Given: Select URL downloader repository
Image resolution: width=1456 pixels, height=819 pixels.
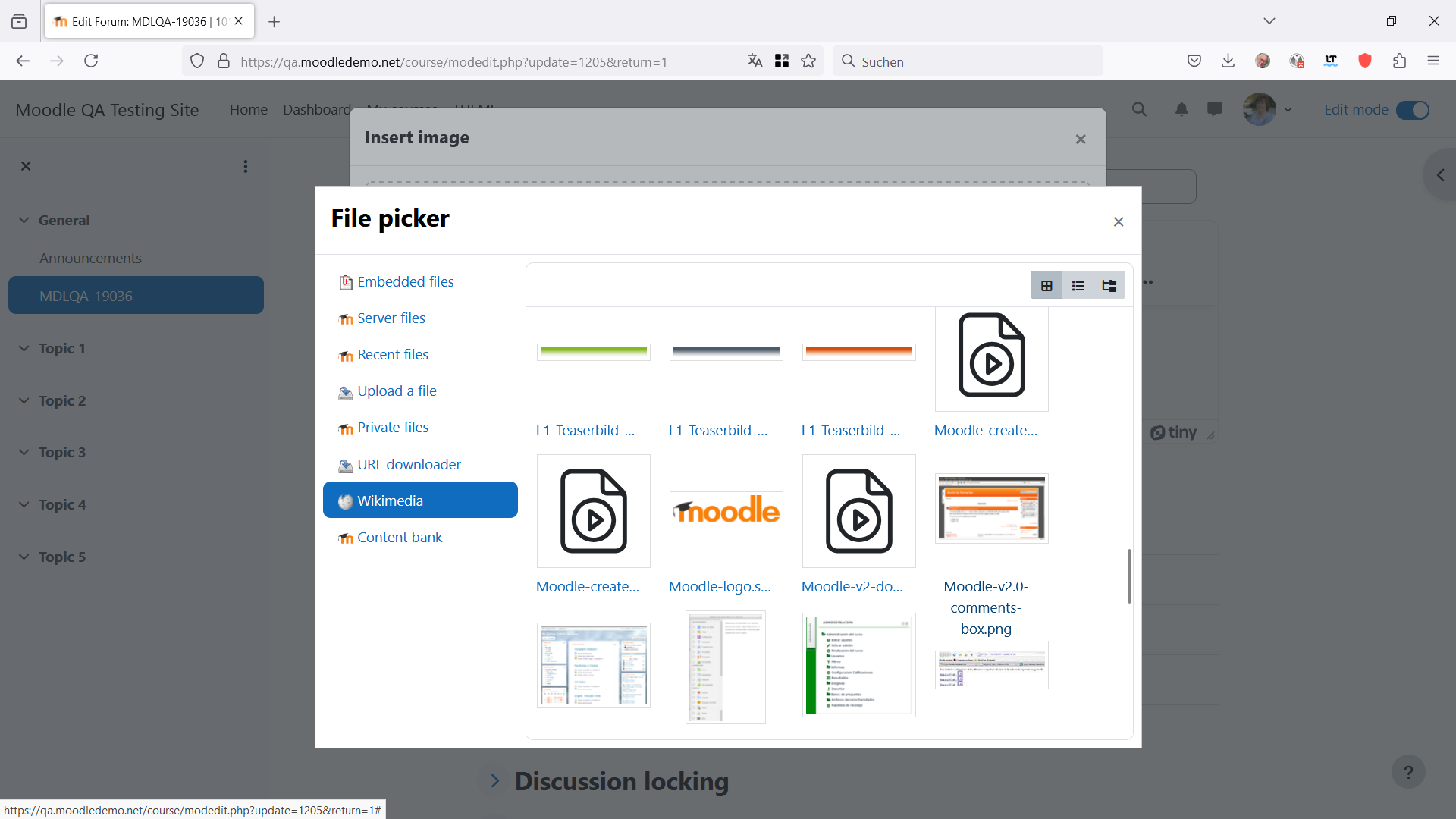Looking at the screenshot, I should [x=409, y=465].
